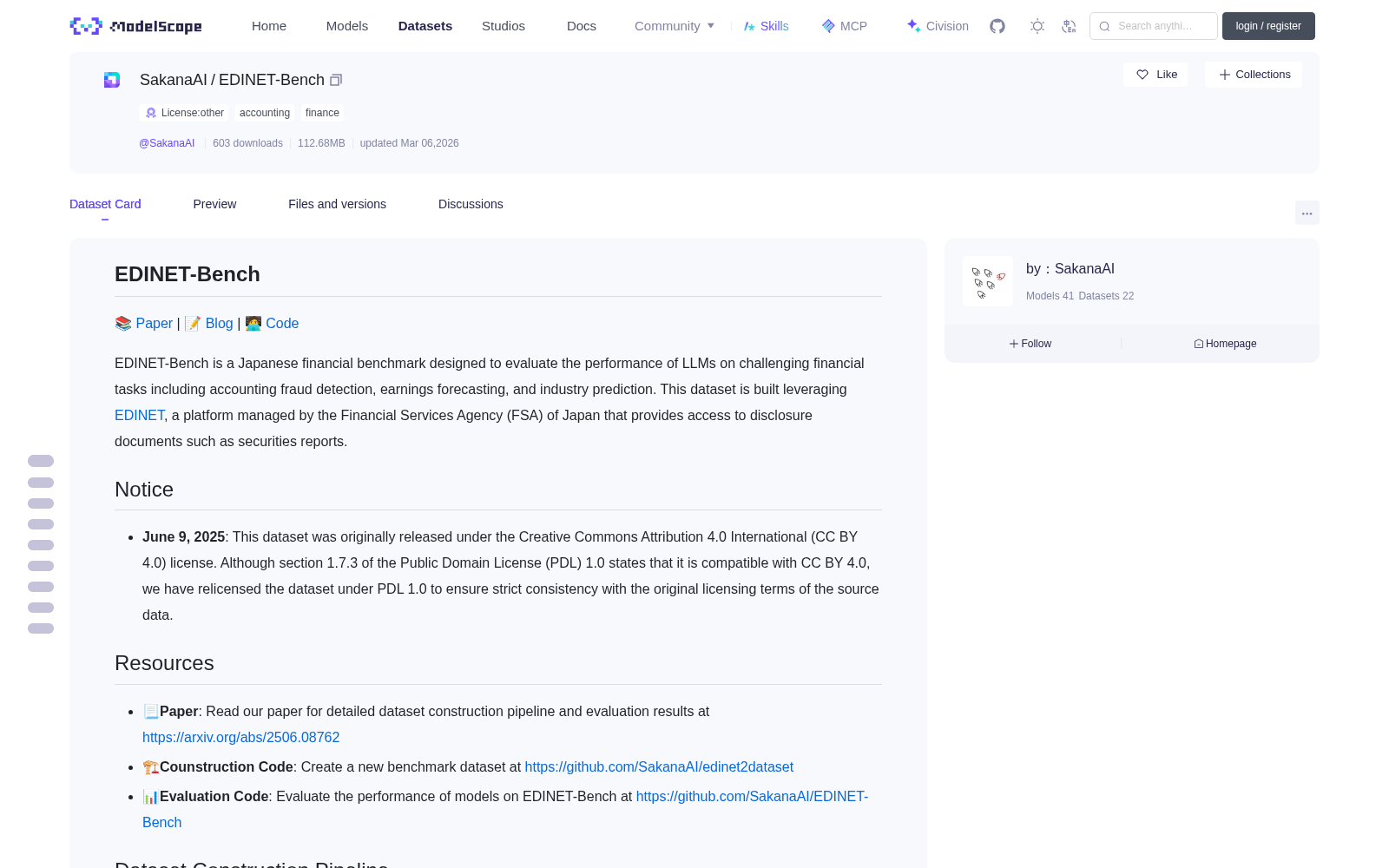Jump using first outline marker on left
The image size is (1389, 868).
click(x=41, y=461)
